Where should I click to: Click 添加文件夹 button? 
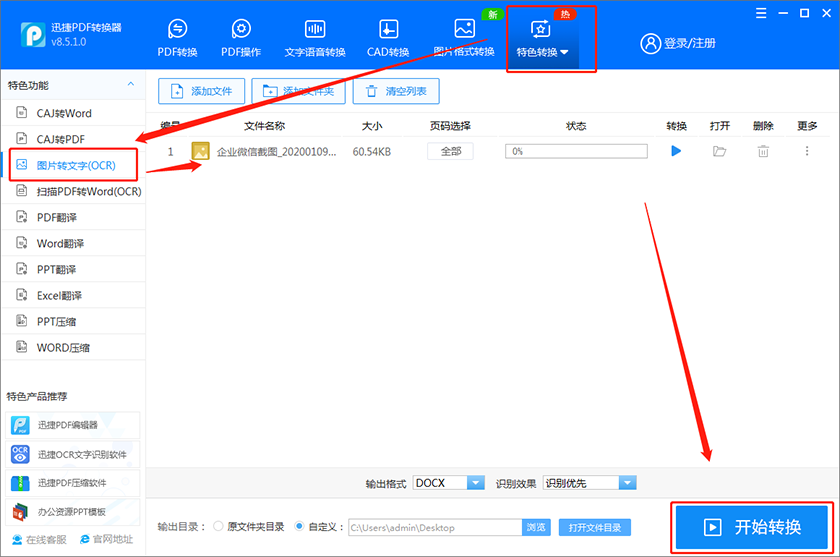click(x=298, y=91)
